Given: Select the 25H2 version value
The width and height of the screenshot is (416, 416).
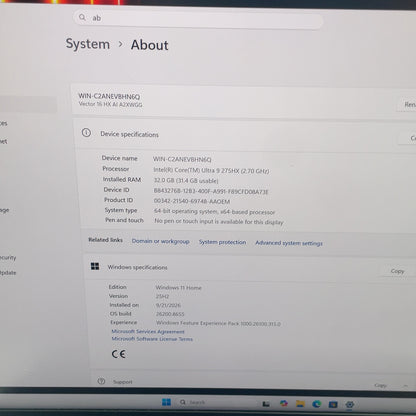Looking at the screenshot, I should pos(162,296).
